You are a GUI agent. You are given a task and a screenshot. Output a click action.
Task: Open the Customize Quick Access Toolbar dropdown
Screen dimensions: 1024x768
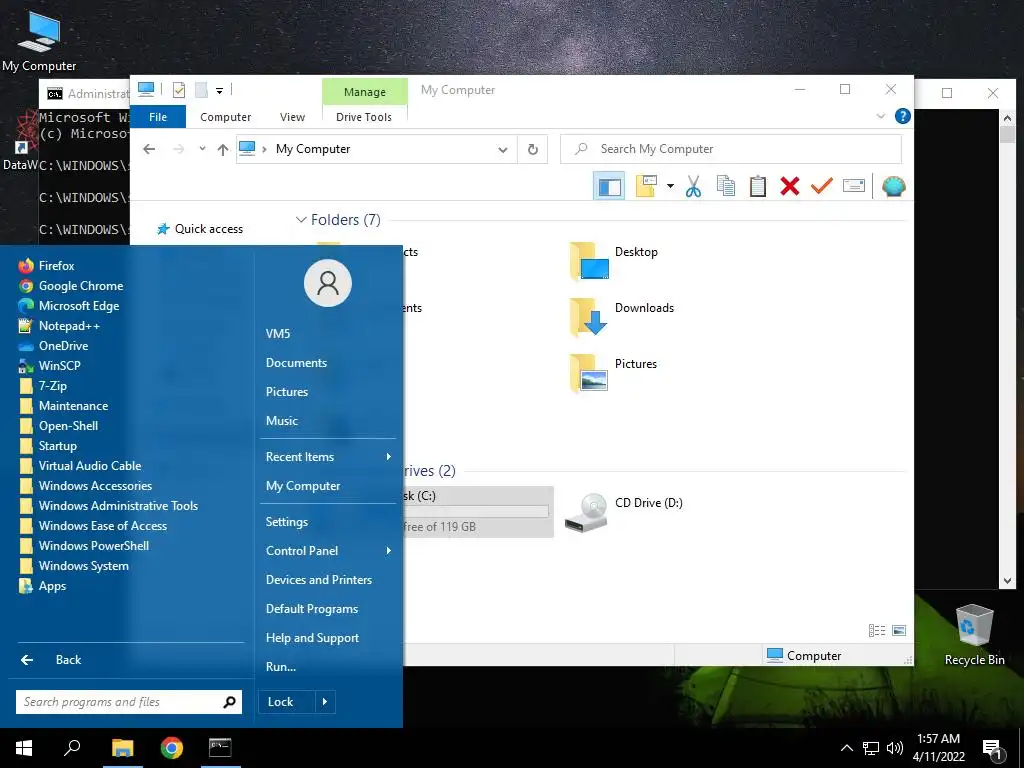[x=219, y=91]
